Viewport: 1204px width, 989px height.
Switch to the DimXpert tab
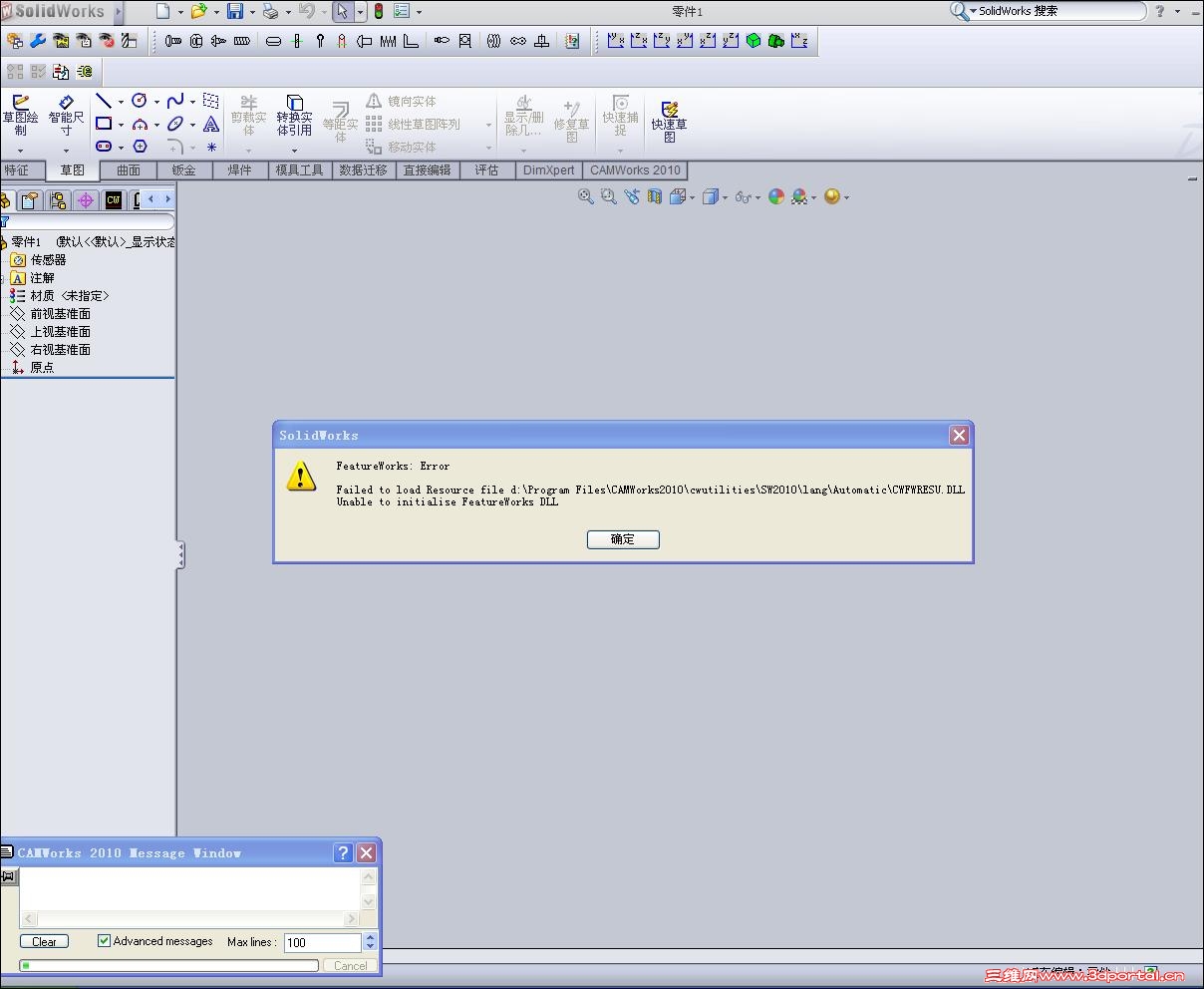549,170
